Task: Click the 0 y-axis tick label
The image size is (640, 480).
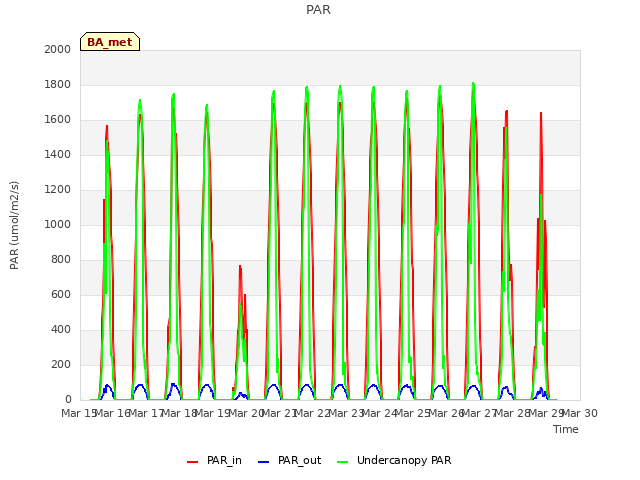Action: point(68,400)
